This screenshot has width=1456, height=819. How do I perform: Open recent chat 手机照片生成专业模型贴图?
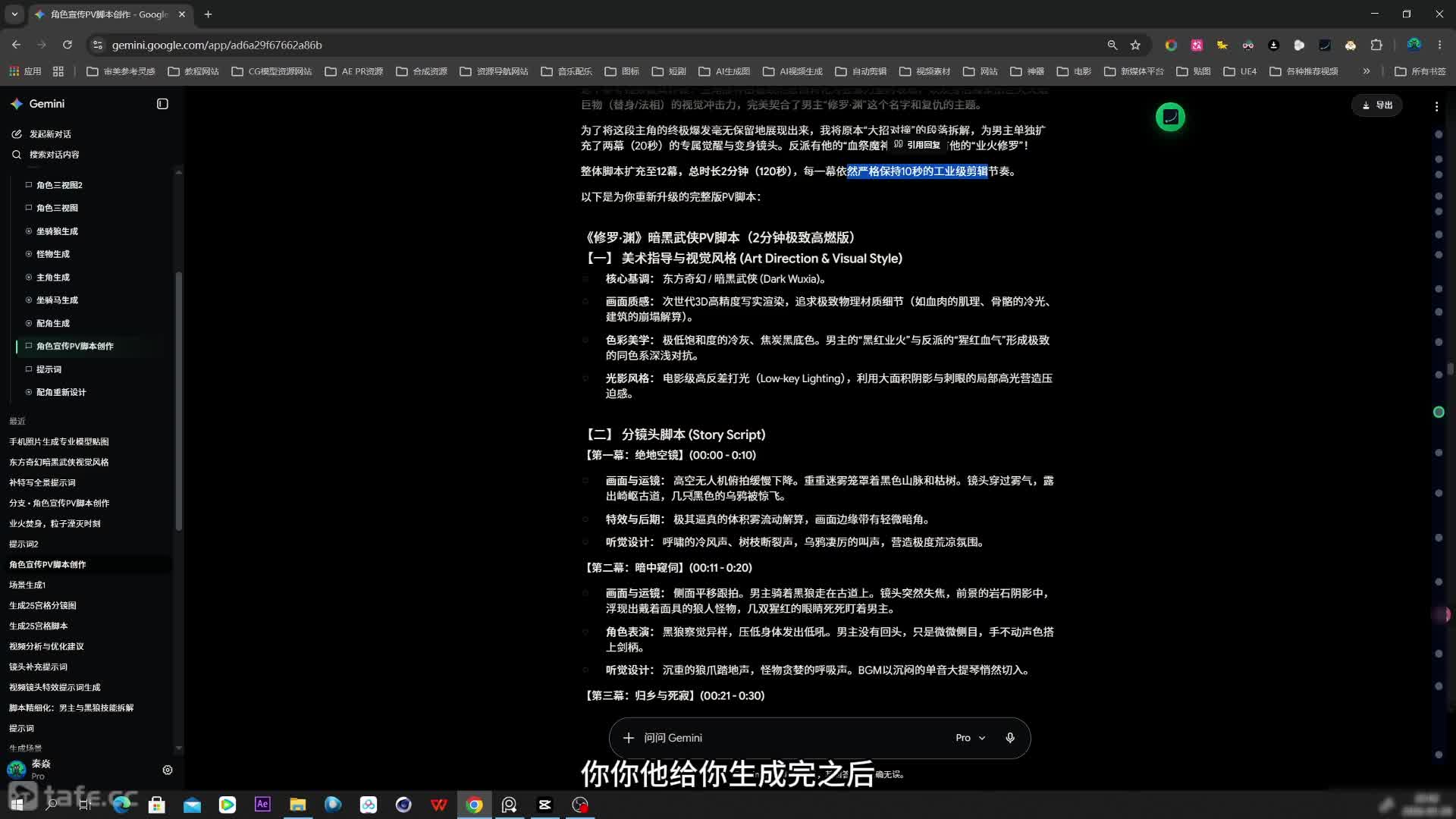[x=59, y=441]
